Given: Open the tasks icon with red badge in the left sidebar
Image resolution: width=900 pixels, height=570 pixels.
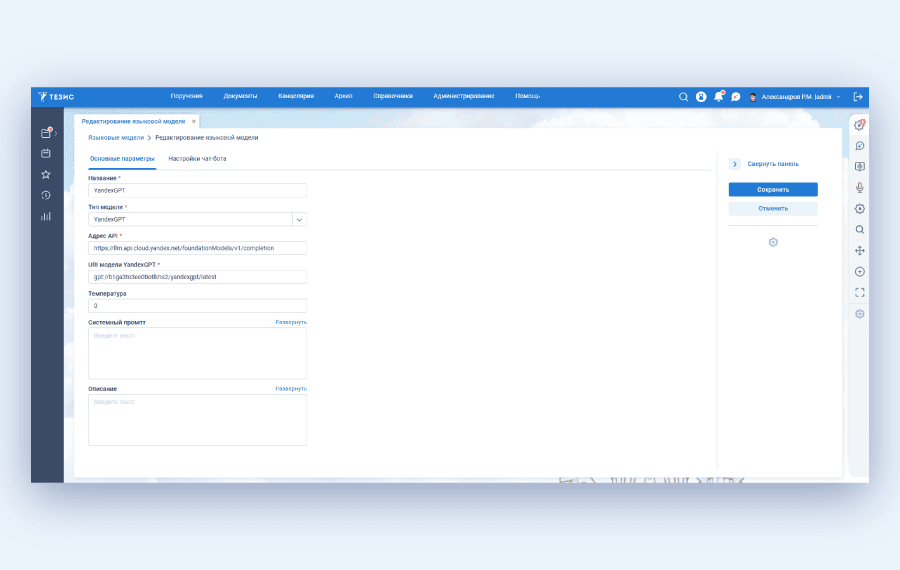Looking at the screenshot, I should (46, 133).
